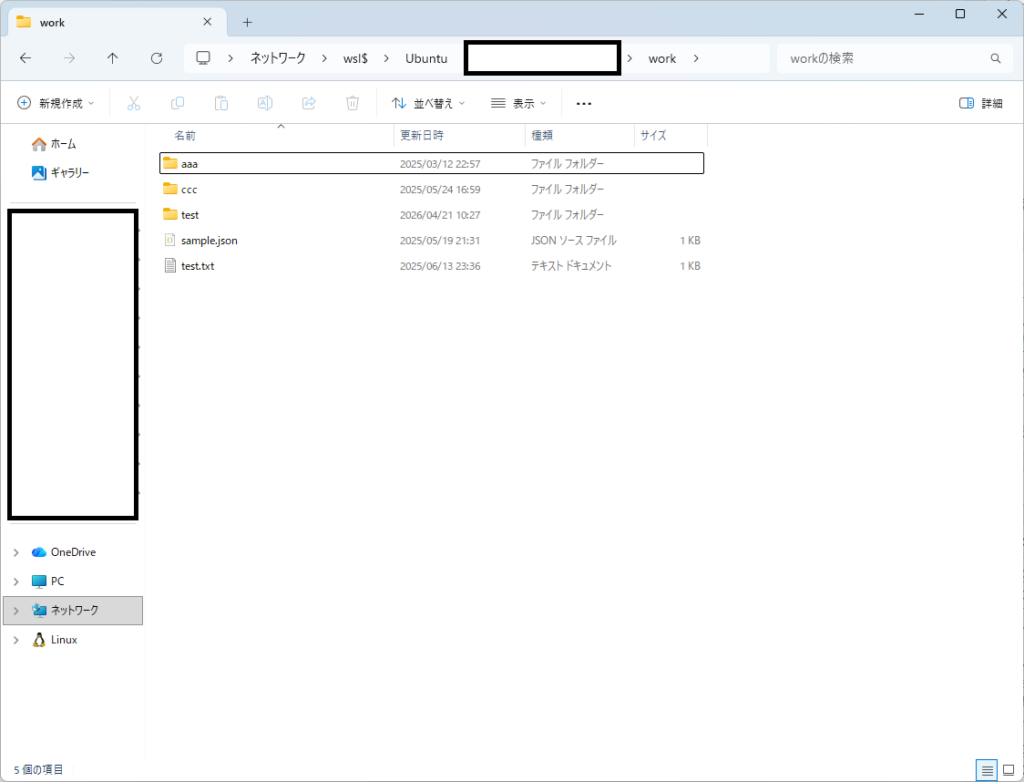Click the Paste icon in the toolbar
This screenshot has width=1024, height=782.
coord(221,103)
